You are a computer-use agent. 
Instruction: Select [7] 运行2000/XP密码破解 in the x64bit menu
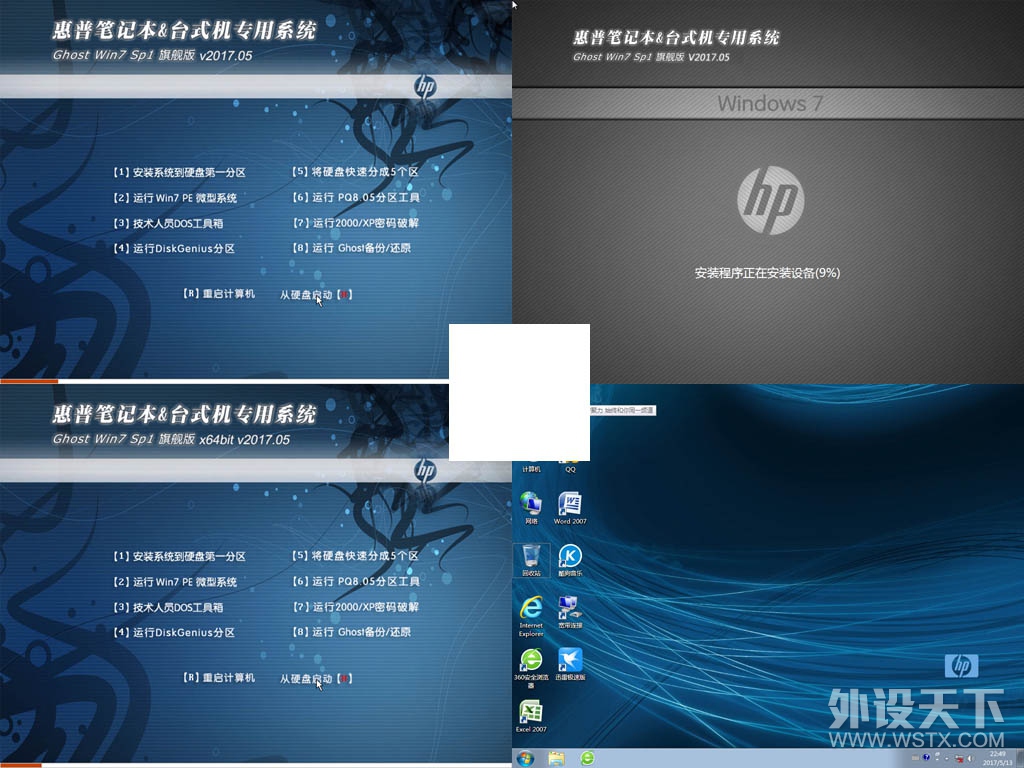(355, 607)
